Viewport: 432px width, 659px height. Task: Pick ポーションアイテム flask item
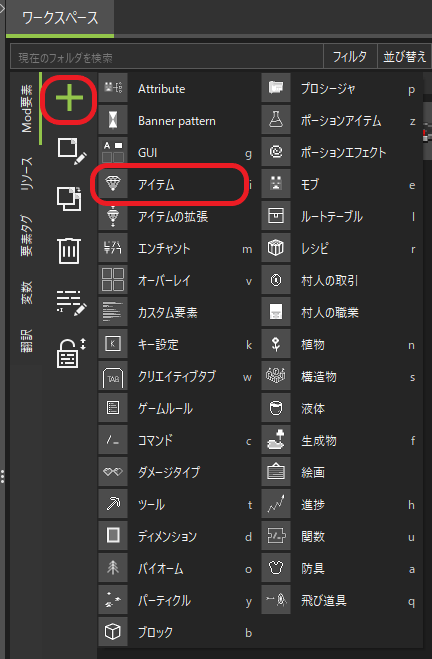tap(340, 121)
